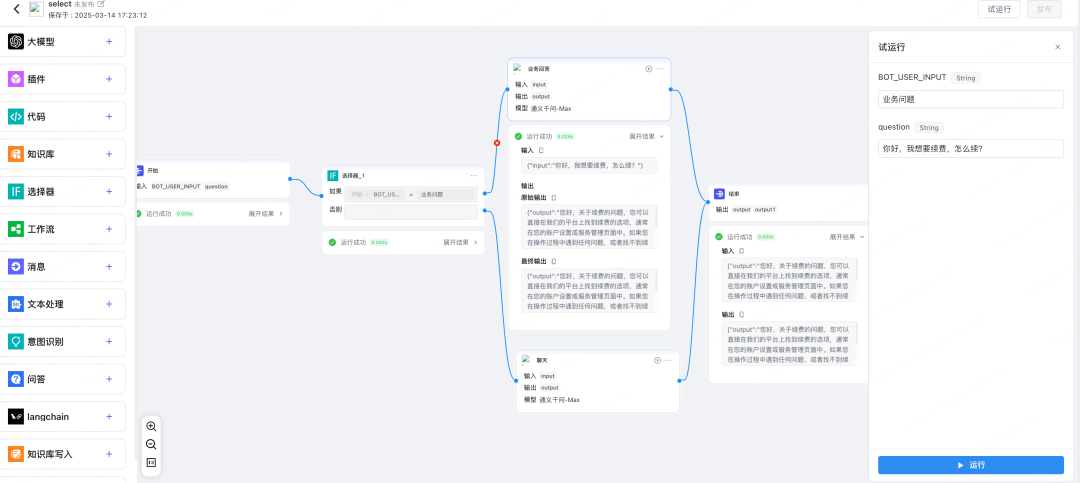Run the 聊天 node with play icon
The width and height of the screenshot is (1080, 483).
(657, 360)
